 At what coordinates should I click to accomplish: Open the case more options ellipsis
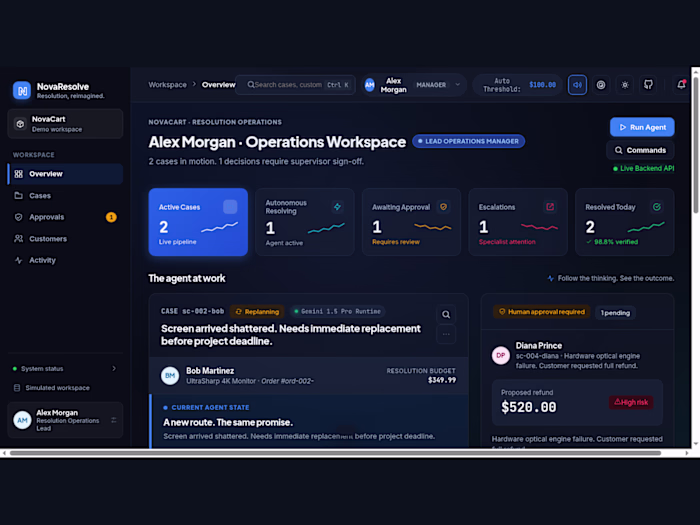tap(446, 334)
